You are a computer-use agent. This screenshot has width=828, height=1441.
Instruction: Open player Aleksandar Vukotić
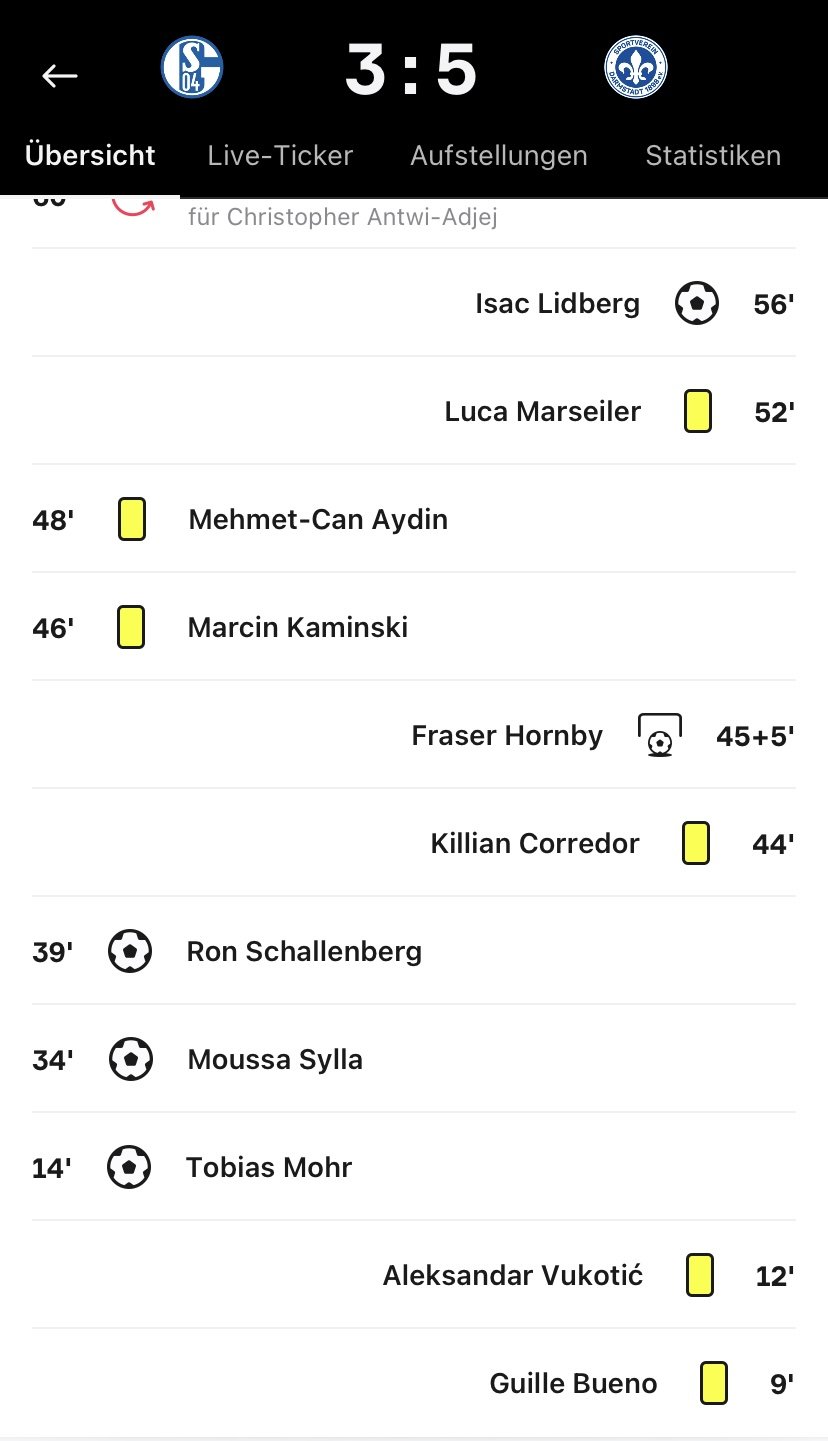513,1275
